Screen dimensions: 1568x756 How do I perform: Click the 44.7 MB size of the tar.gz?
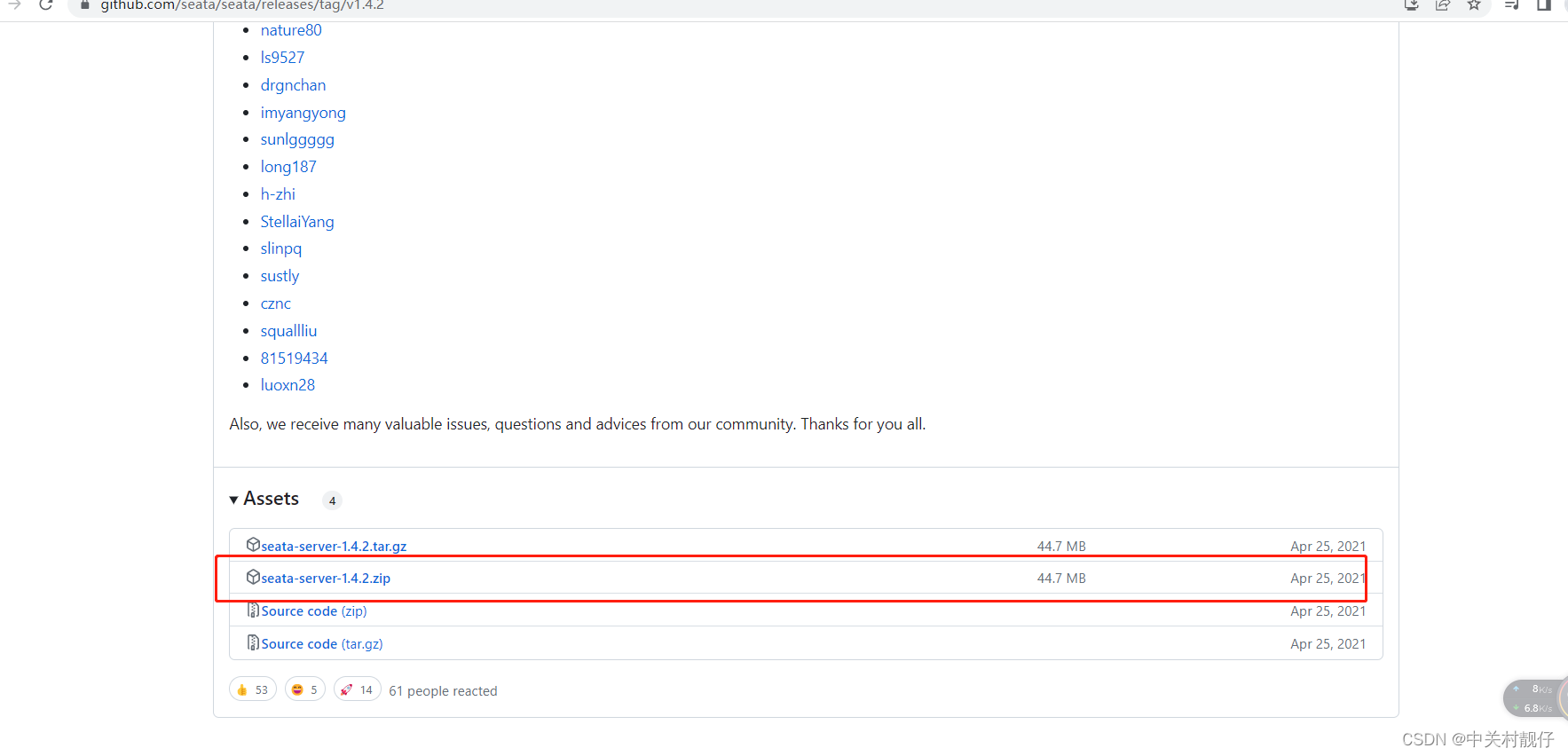[x=1061, y=547]
